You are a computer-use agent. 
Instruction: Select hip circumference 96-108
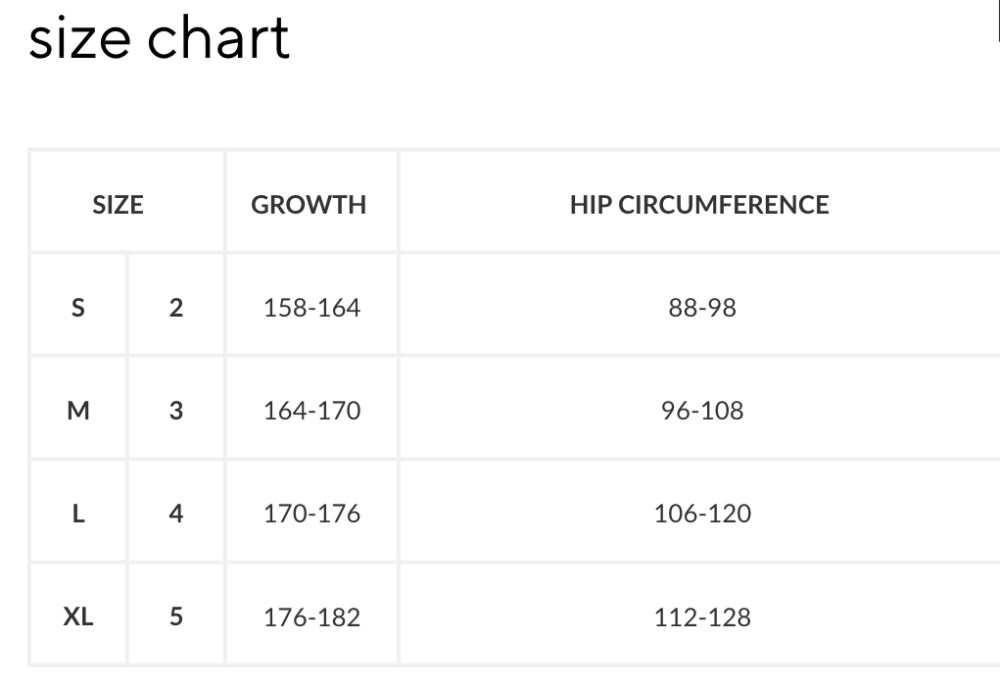pos(702,410)
